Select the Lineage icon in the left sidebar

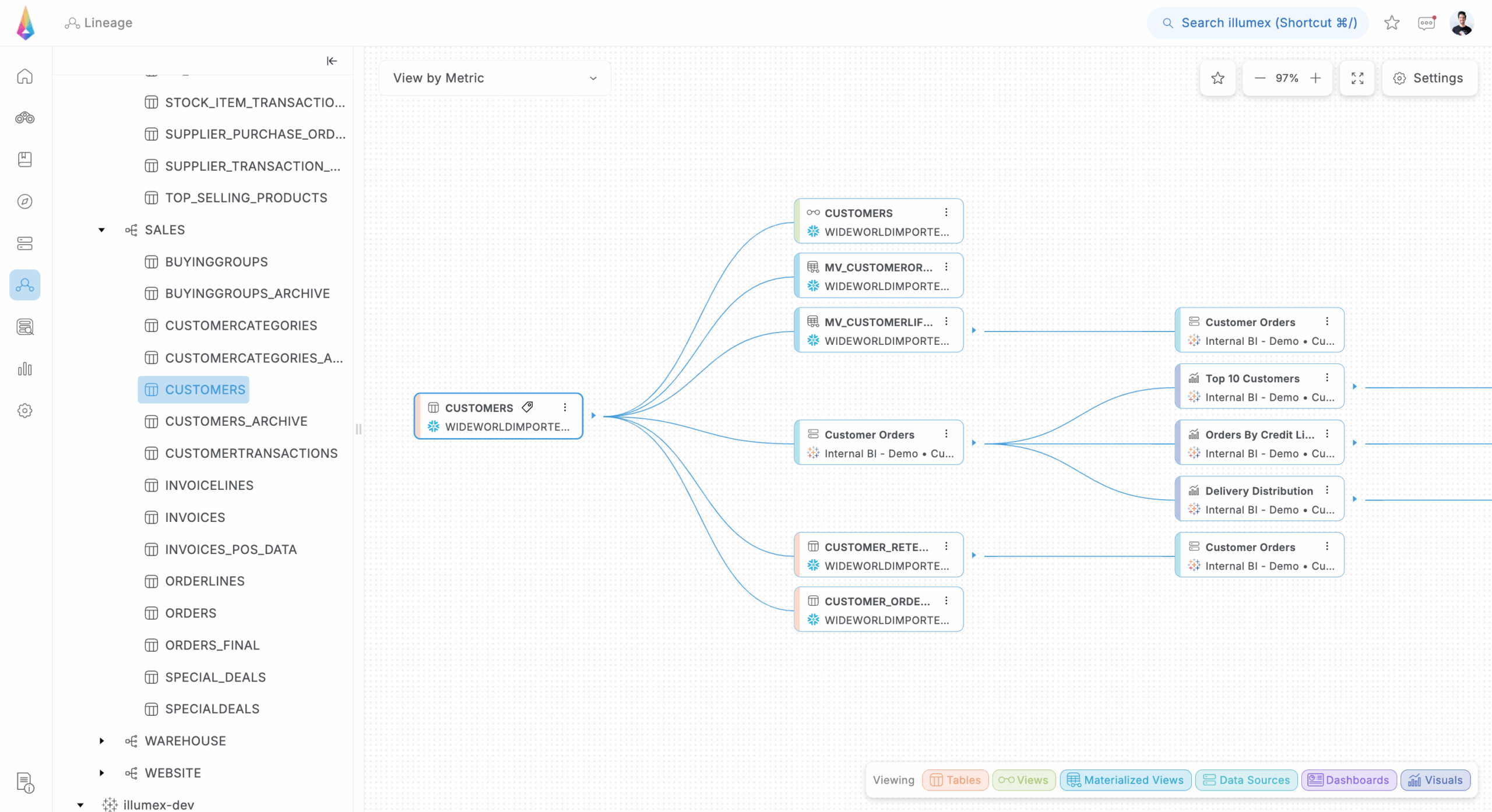tap(24, 285)
